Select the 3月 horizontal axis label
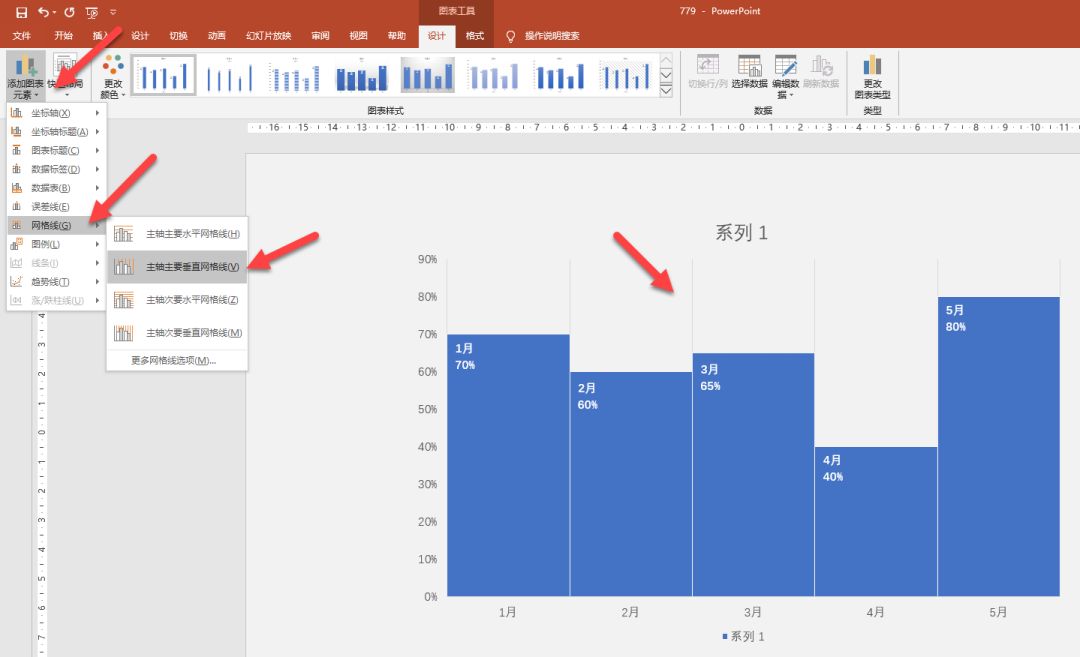The width and height of the screenshot is (1080, 657). click(753, 612)
